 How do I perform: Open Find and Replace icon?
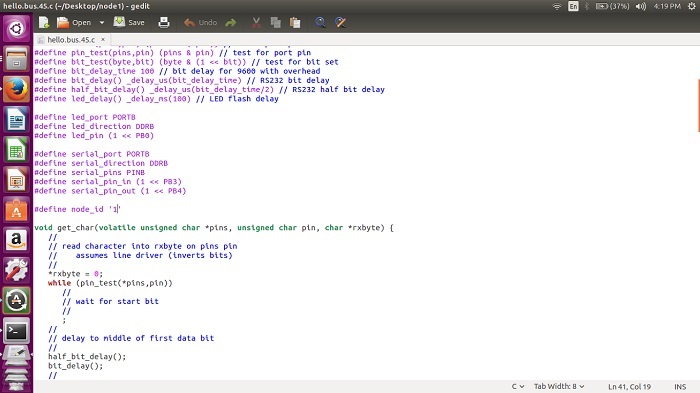click(340, 22)
